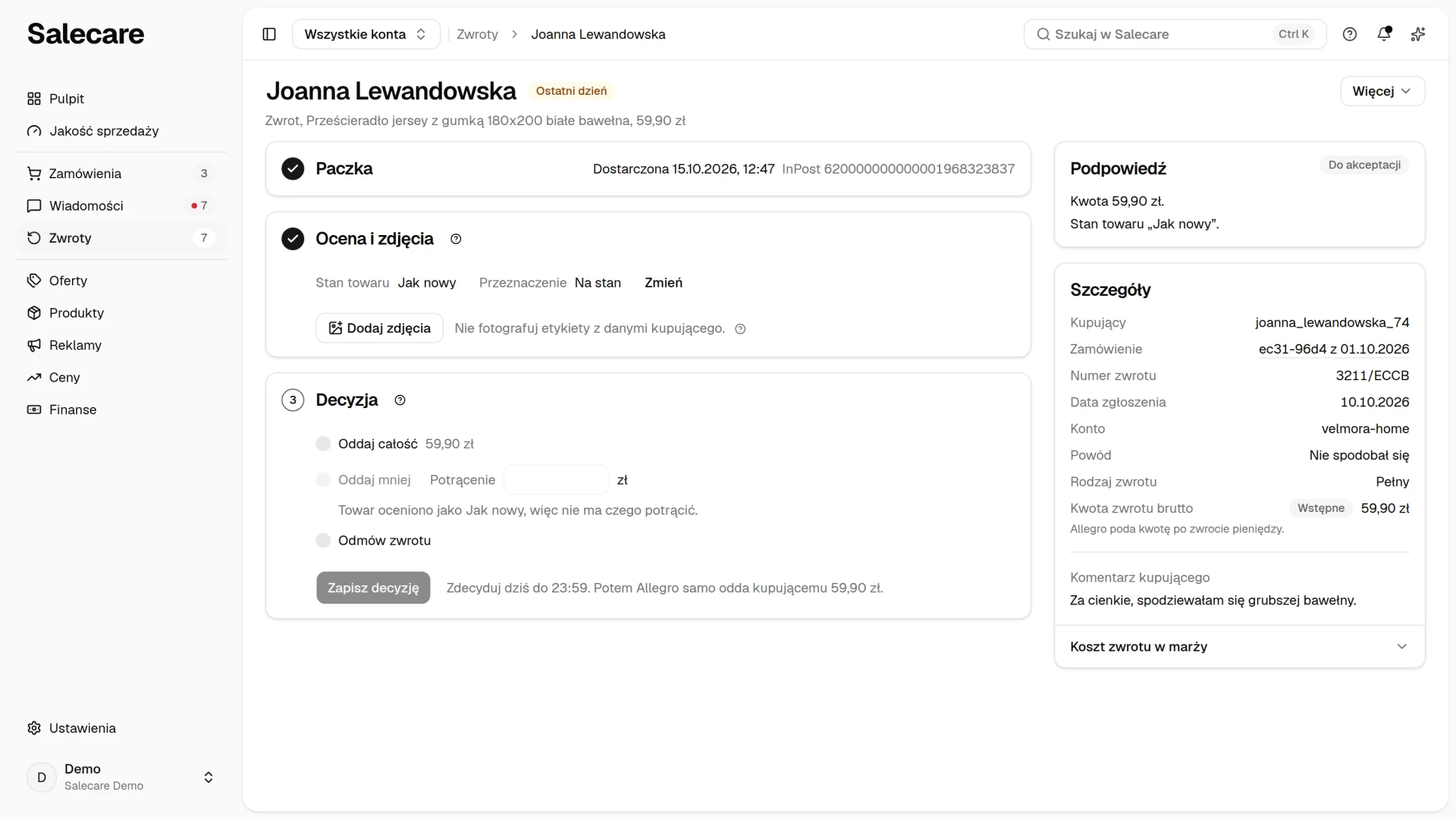The image size is (1456, 819).
Task: Open notifications bell icon
Action: coord(1384,34)
